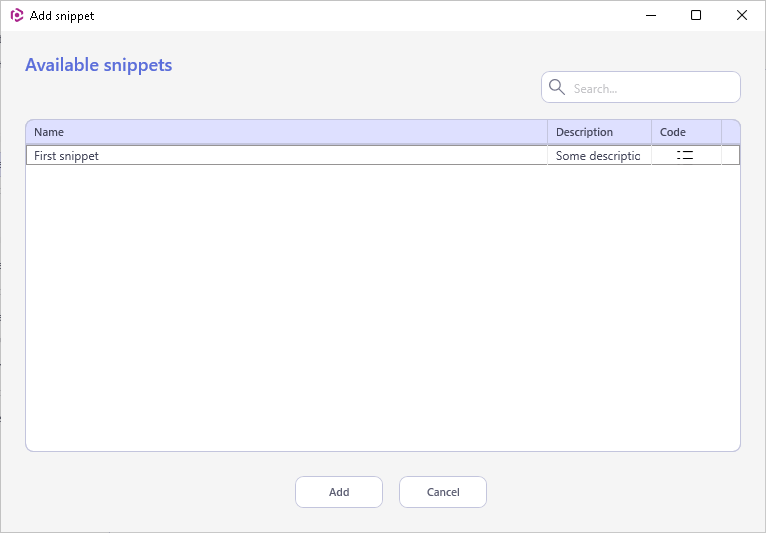766x533 pixels.
Task: Click the Available snippets heading
Action: 99,65
